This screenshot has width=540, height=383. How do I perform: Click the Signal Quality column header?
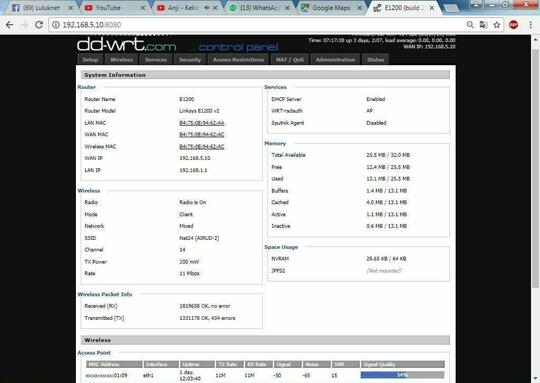pyautogui.click(x=402, y=364)
